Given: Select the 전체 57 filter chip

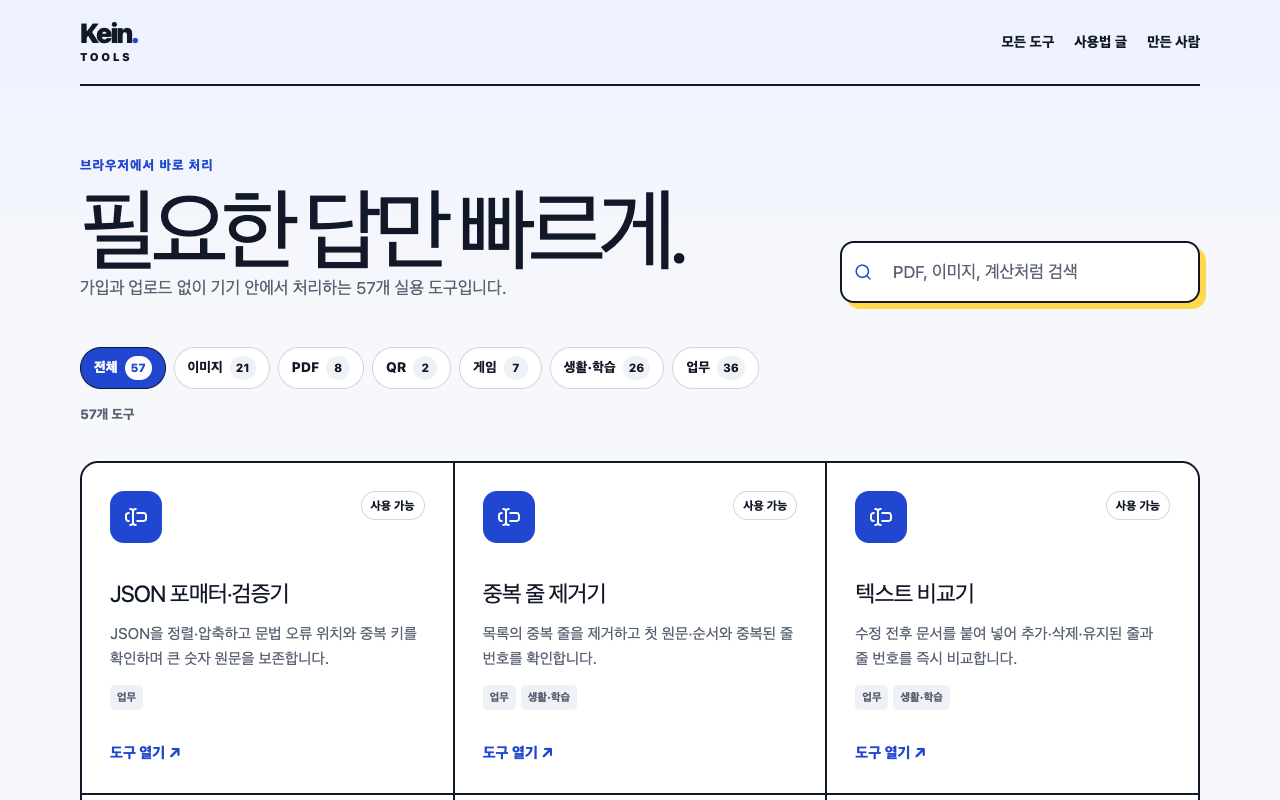Looking at the screenshot, I should 123,368.
